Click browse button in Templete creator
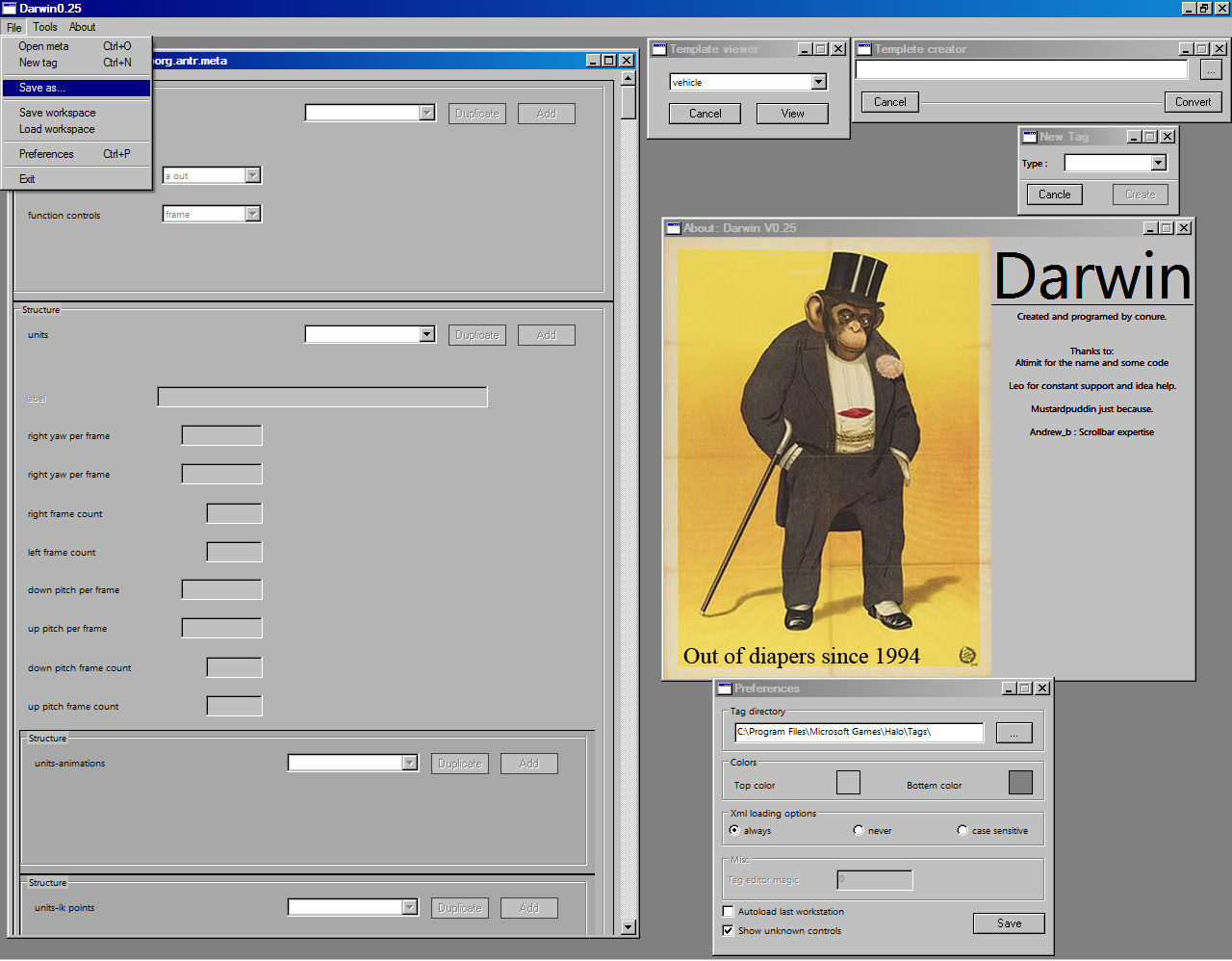Image resolution: width=1232 pixels, height=961 pixels. click(x=1211, y=70)
